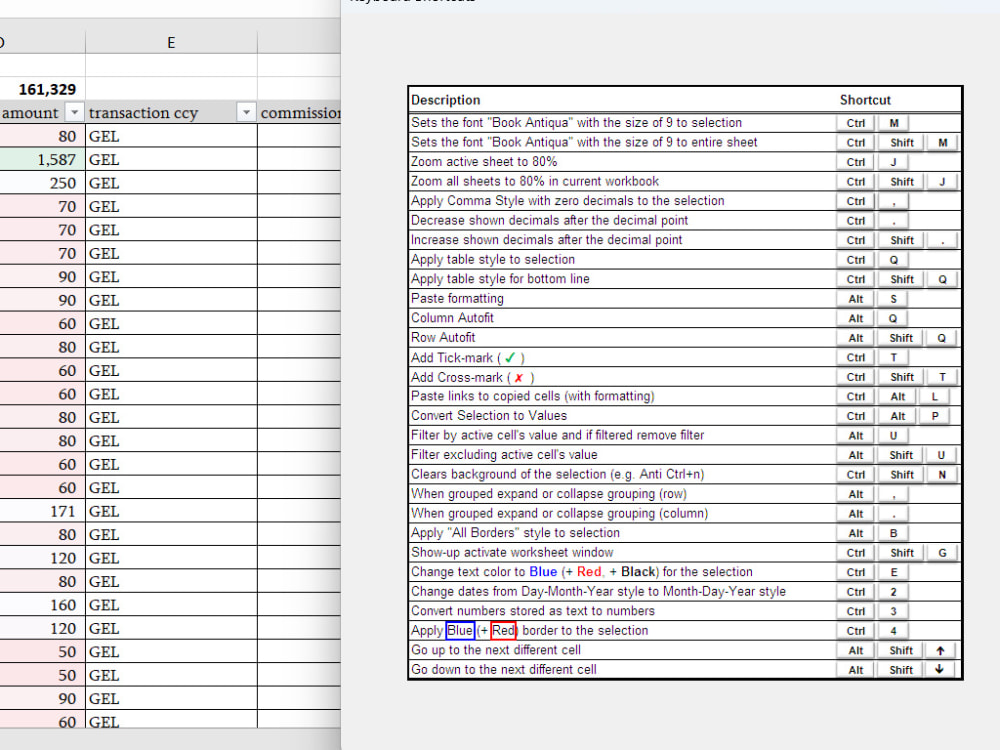Click the up arrow key icon
The height and width of the screenshot is (750, 1000).
[x=940, y=651]
